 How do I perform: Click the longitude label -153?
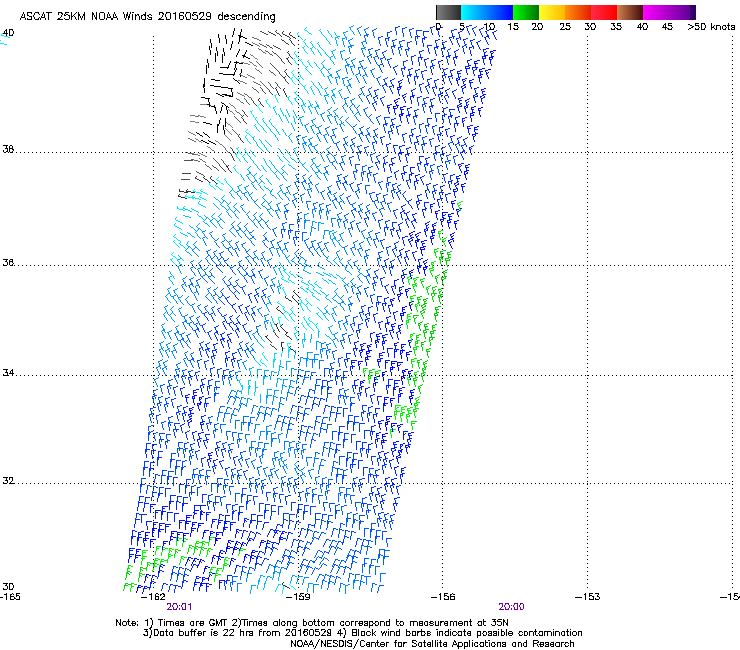[x=588, y=597]
